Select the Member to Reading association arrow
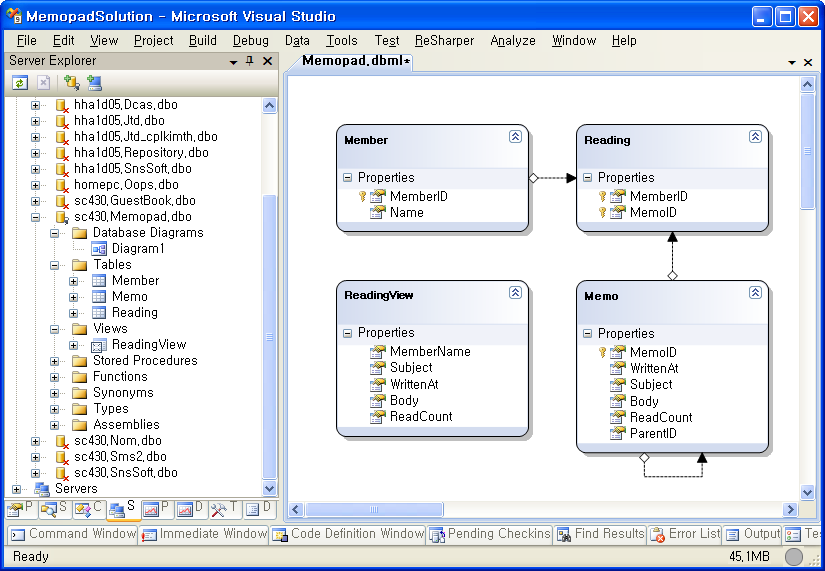This screenshot has width=825, height=571. click(x=552, y=178)
